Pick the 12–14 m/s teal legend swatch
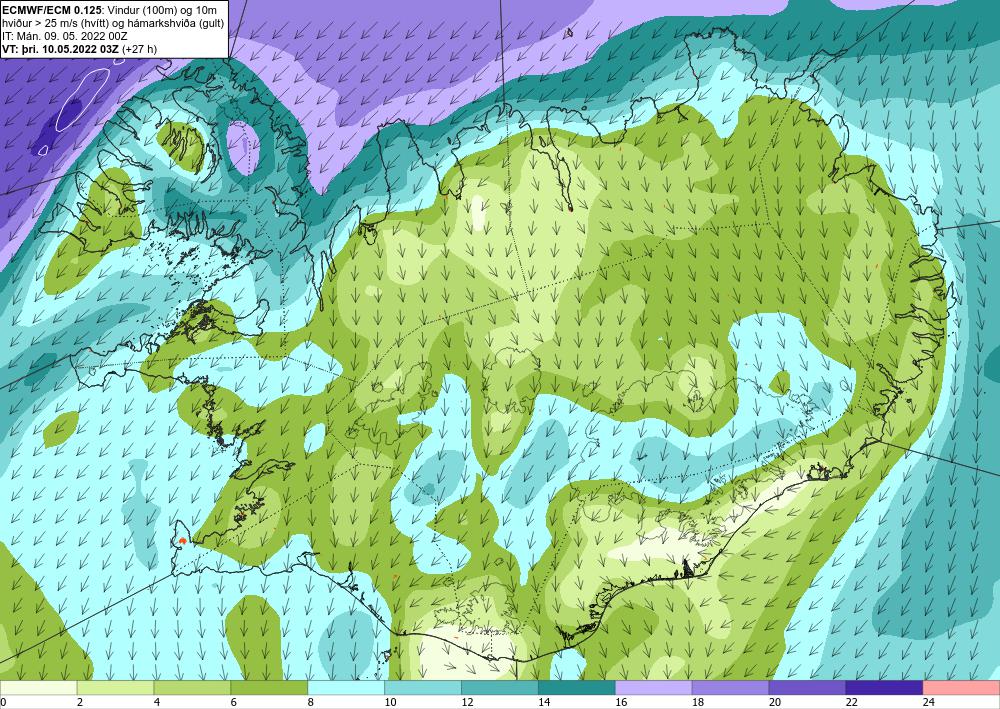Viewport: 1000px width, 709px height. pyautogui.click(x=500, y=688)
